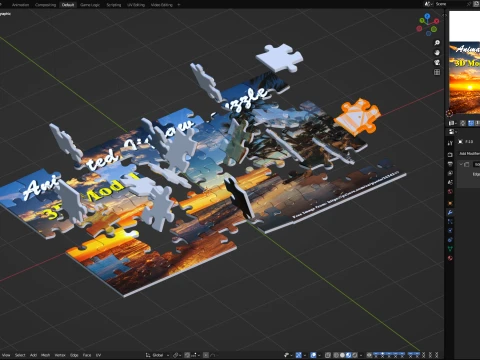Open the pivot point dropdown
The height and width of the screenshot is (360, 480).
click(177, 355)
